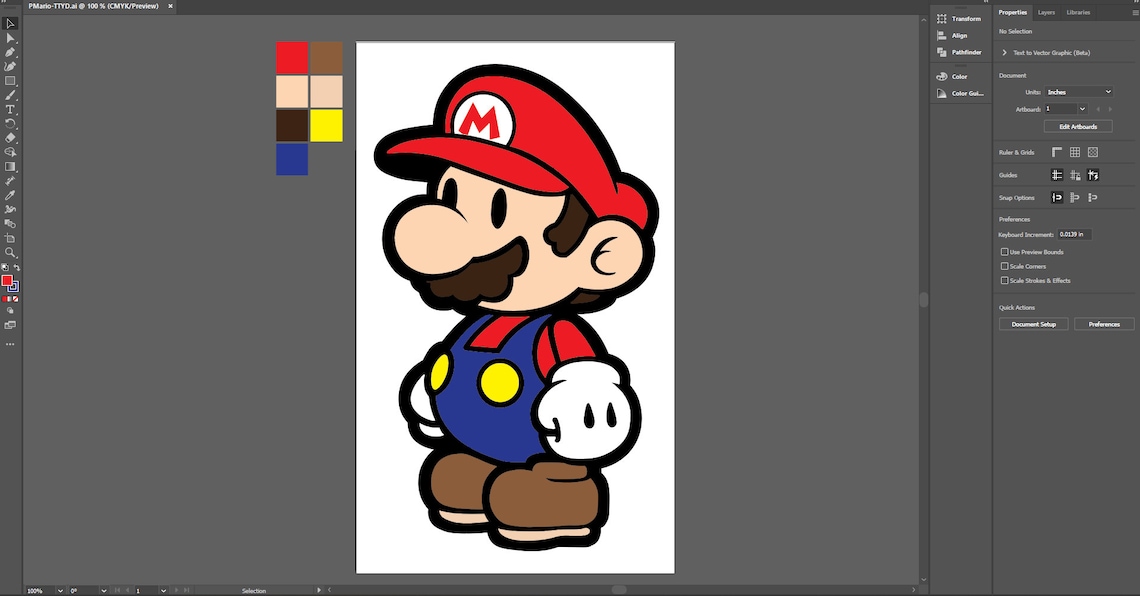Screen dimensions: 1140x596
Task: Click the Edit Artboards button
Action: (1078, 126)
